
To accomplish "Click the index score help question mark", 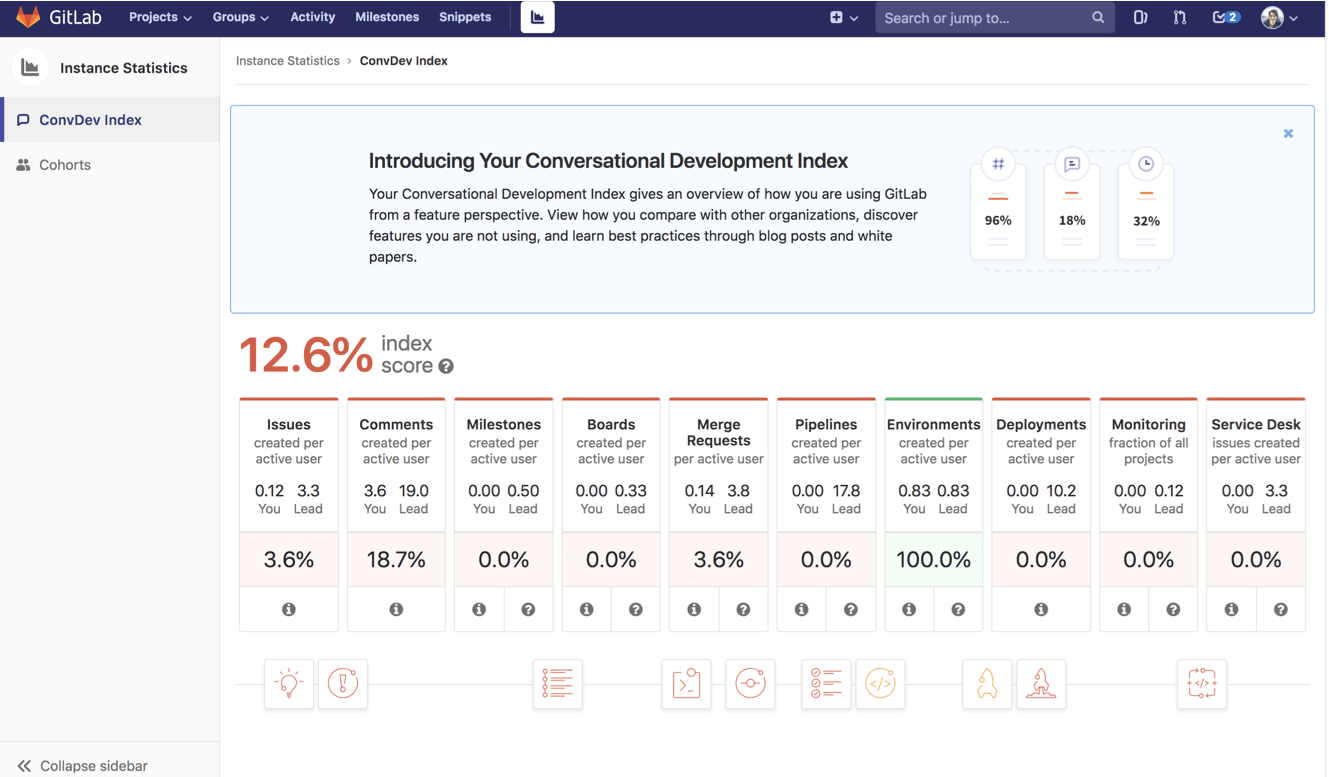I will 446,367.
